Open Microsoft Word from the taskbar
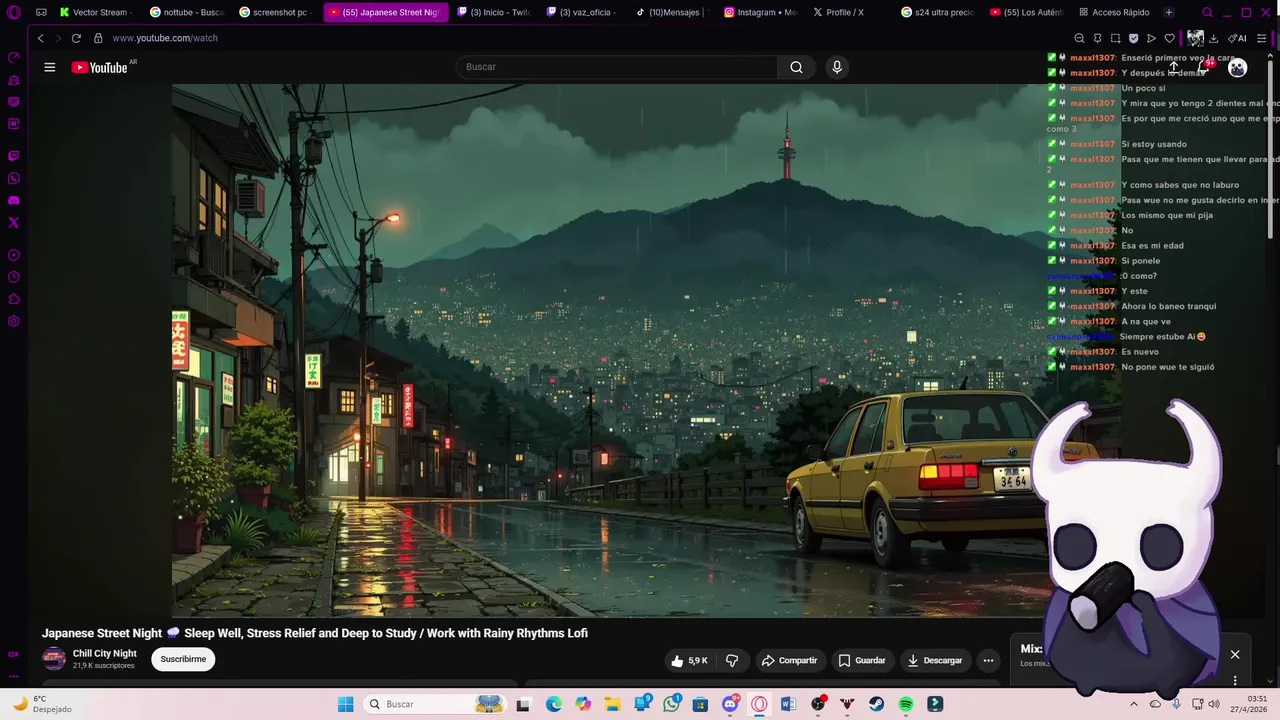The width and height of the screenshot is (1280, 720). click(788, 704)
